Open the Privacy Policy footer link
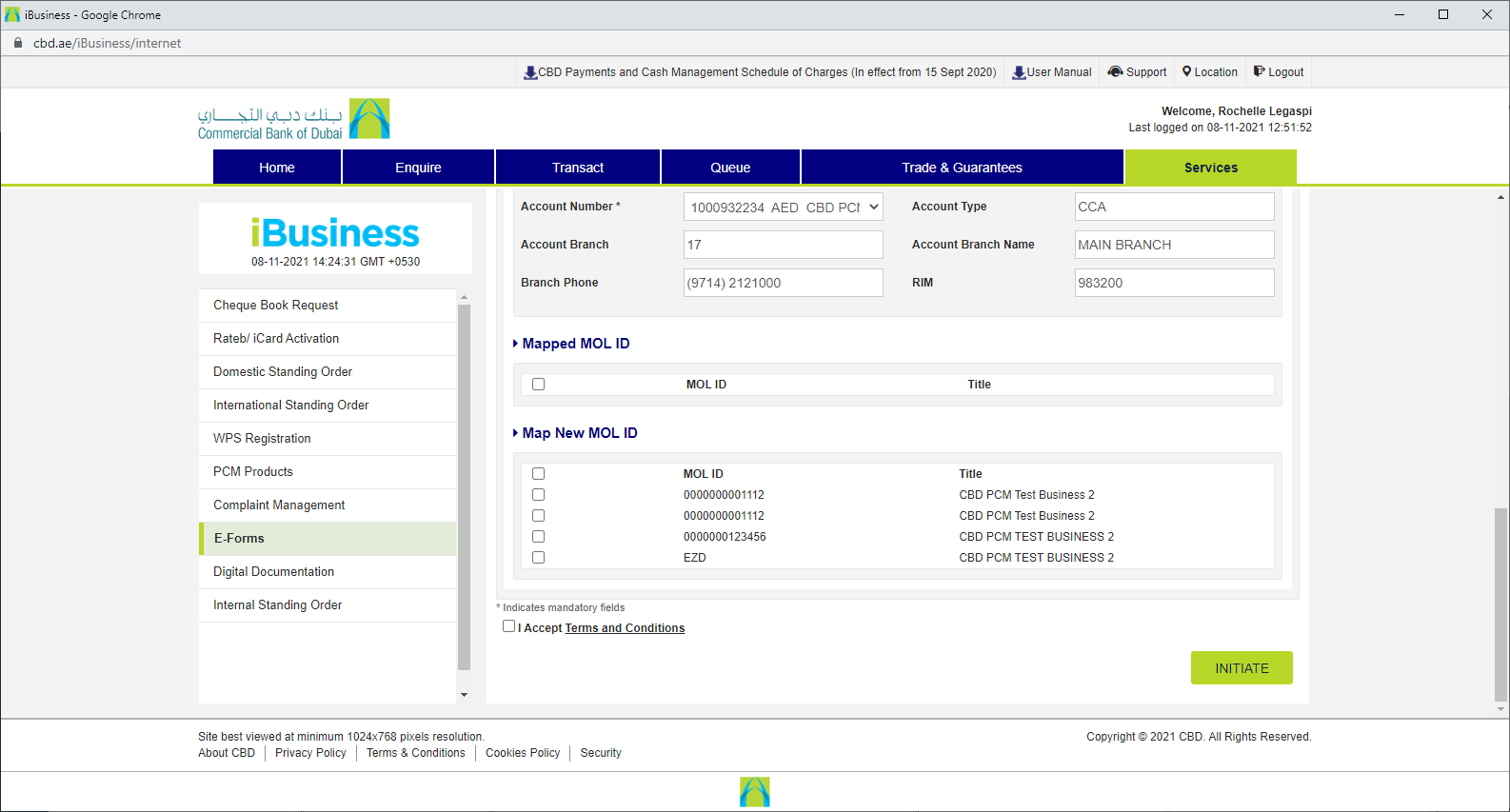This screenshot has width=1510, height=812. (x=310, y=753)
